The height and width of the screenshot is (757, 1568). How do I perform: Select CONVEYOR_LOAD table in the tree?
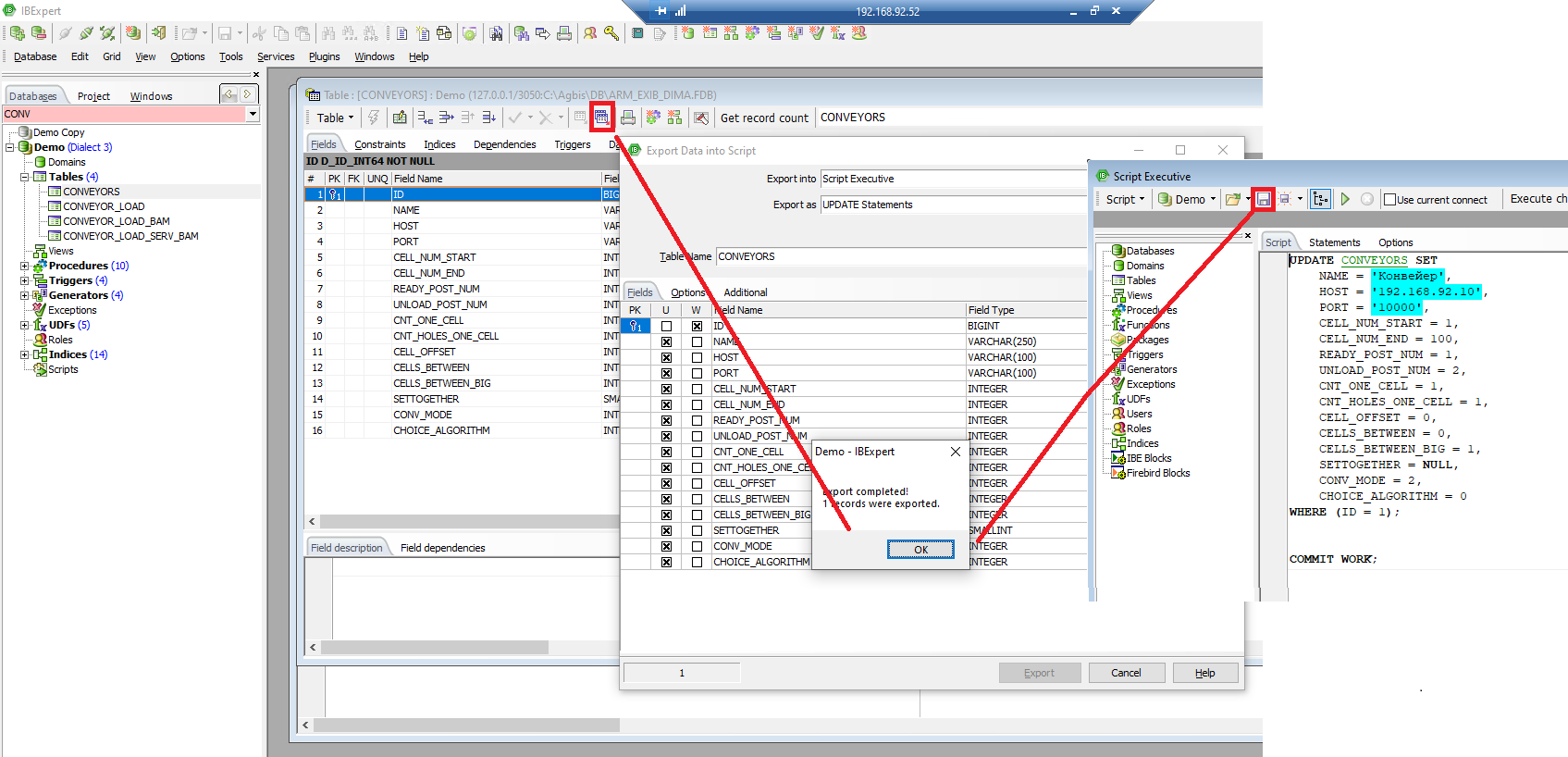click(x=104, y=206)
